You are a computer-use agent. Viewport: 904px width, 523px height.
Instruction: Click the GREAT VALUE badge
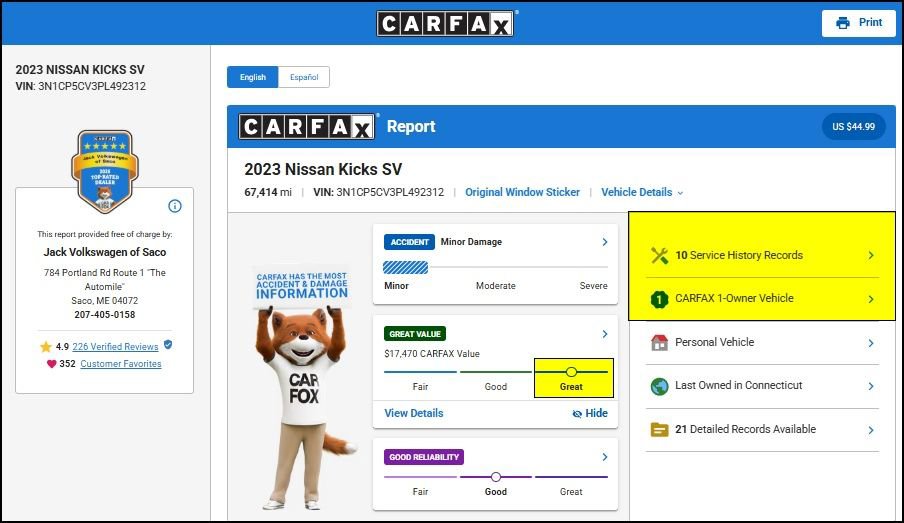tap(415, 334)
